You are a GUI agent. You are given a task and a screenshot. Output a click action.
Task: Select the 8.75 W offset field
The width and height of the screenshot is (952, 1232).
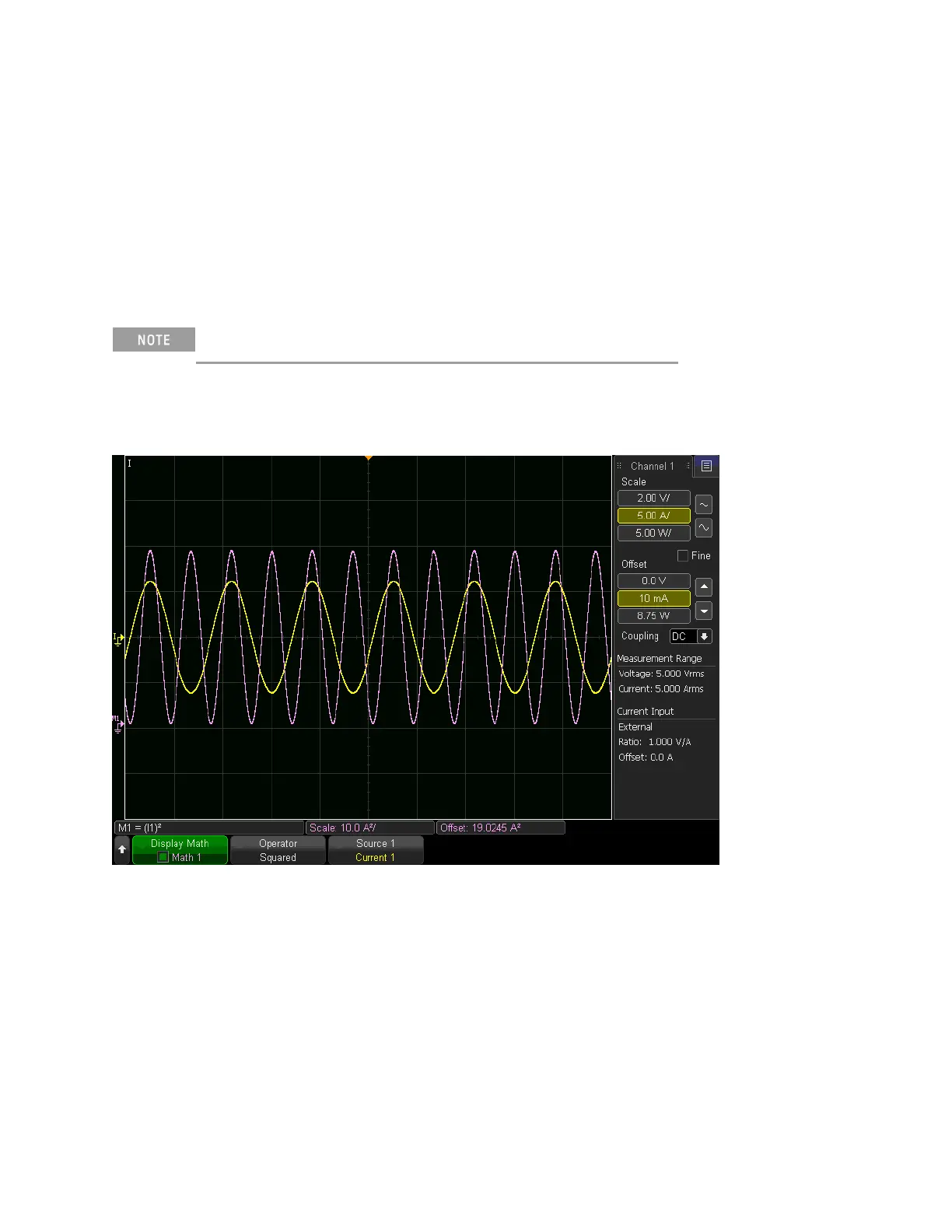[x=653, y=615]
